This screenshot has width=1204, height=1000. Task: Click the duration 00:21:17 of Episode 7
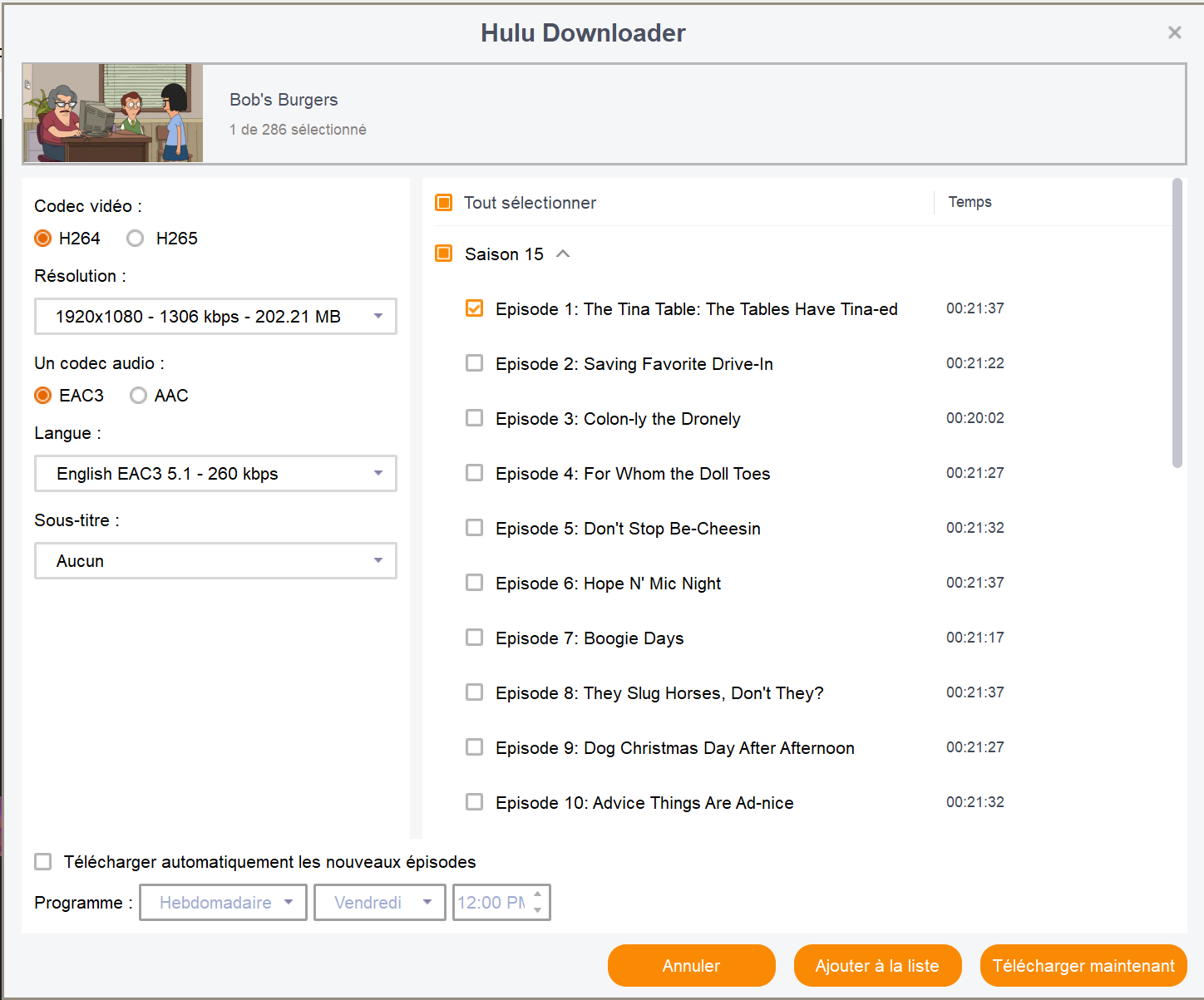975,638
